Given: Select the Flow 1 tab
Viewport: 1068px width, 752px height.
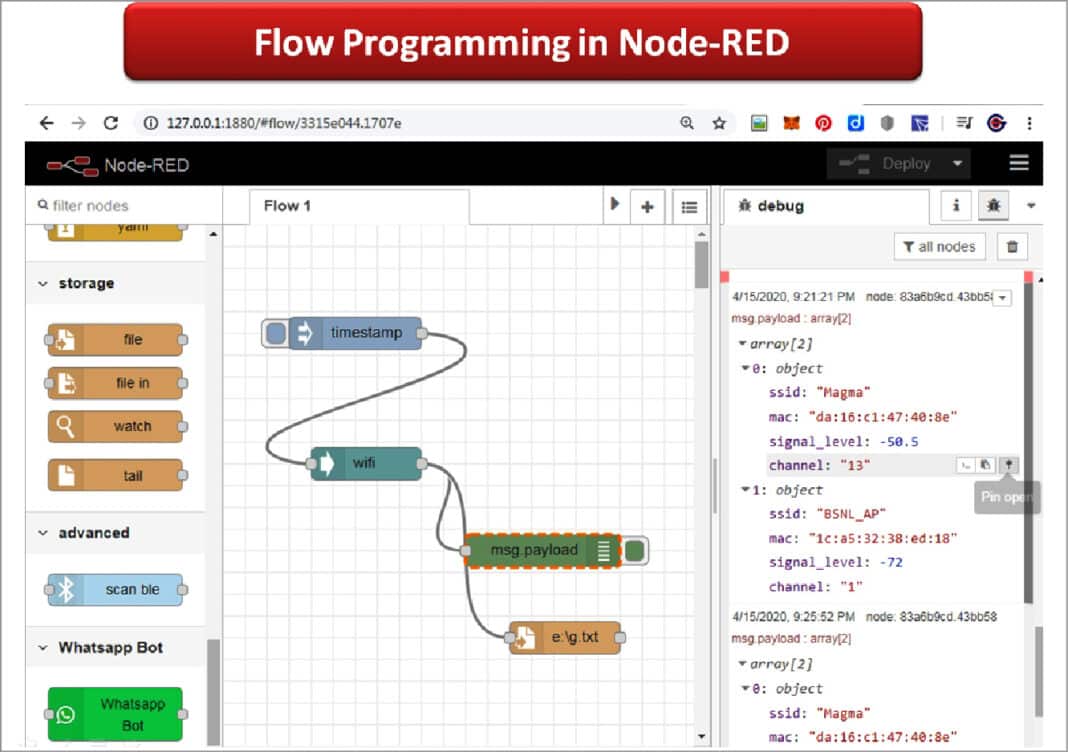Looking at the screenshot, I should coord(286,206).
